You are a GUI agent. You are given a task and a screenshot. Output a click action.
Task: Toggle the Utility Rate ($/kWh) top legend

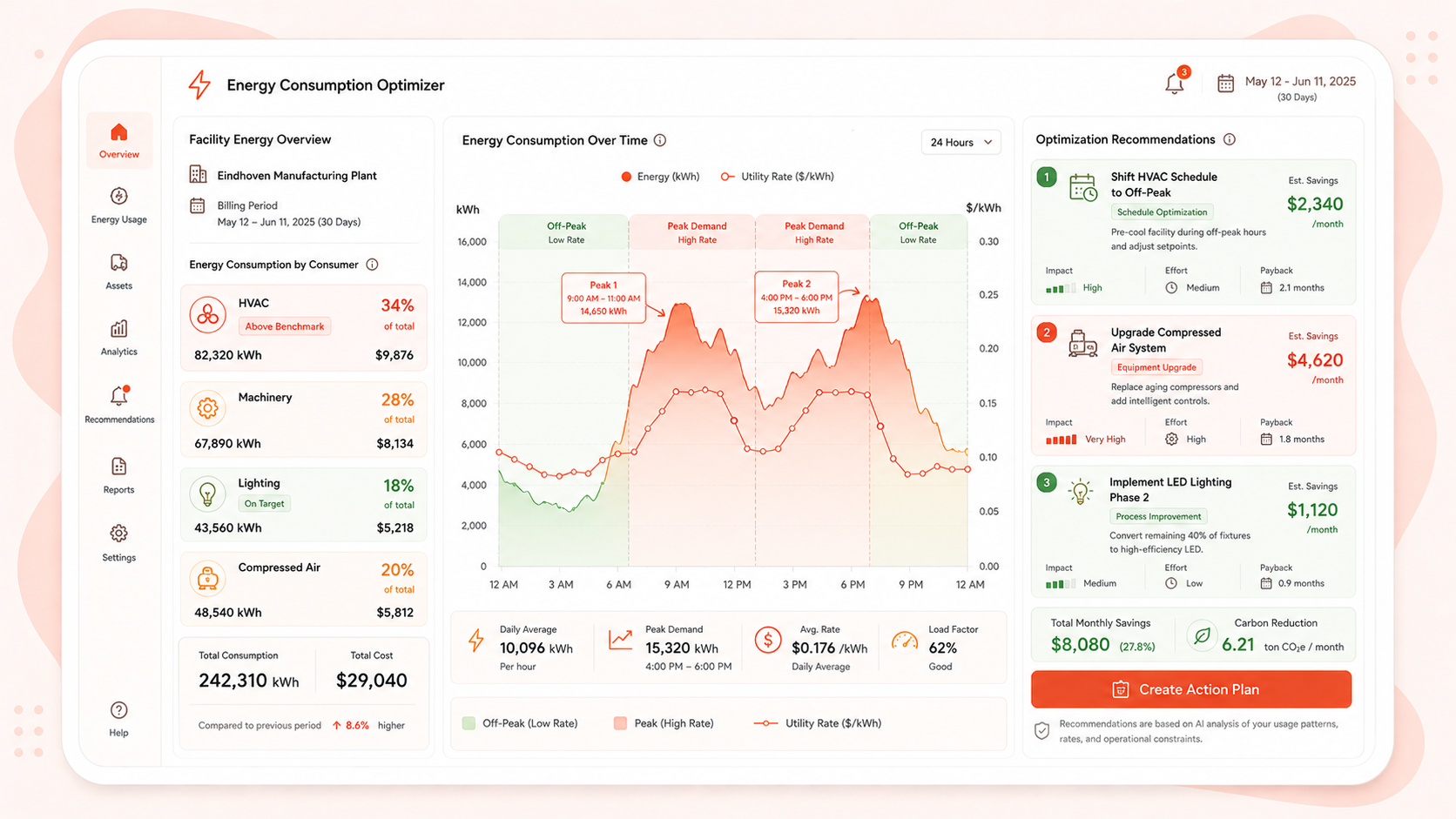click(778, 177)
